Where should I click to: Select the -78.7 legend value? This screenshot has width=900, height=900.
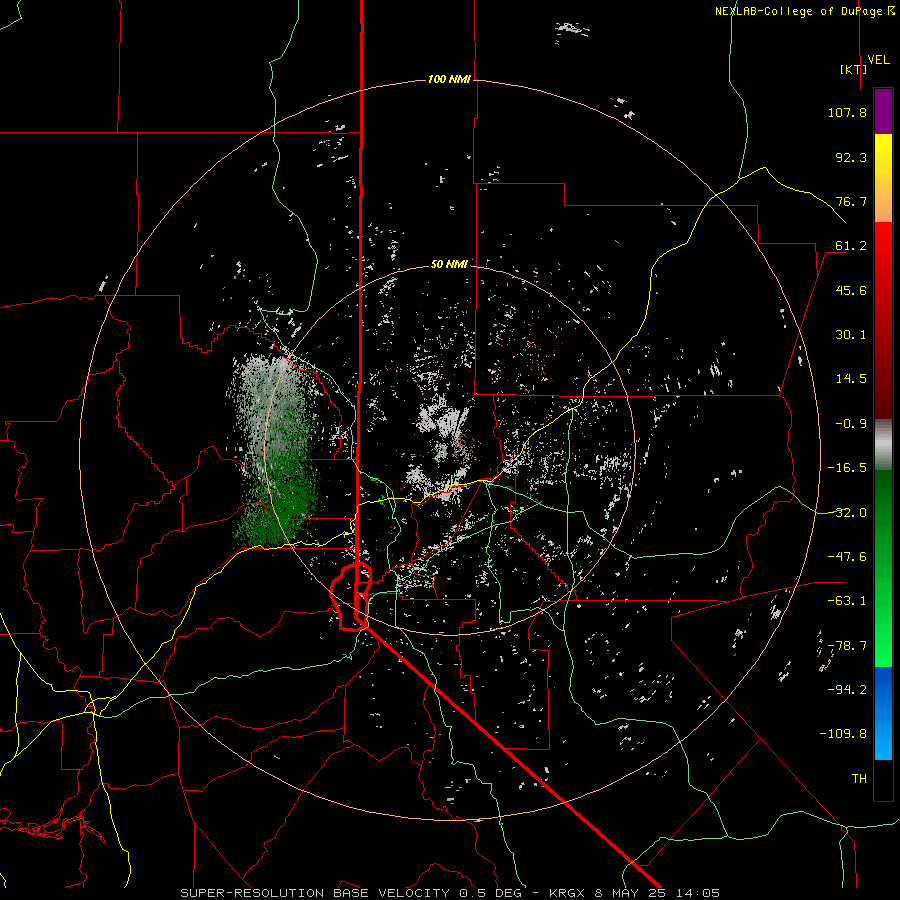coord(847,646)
